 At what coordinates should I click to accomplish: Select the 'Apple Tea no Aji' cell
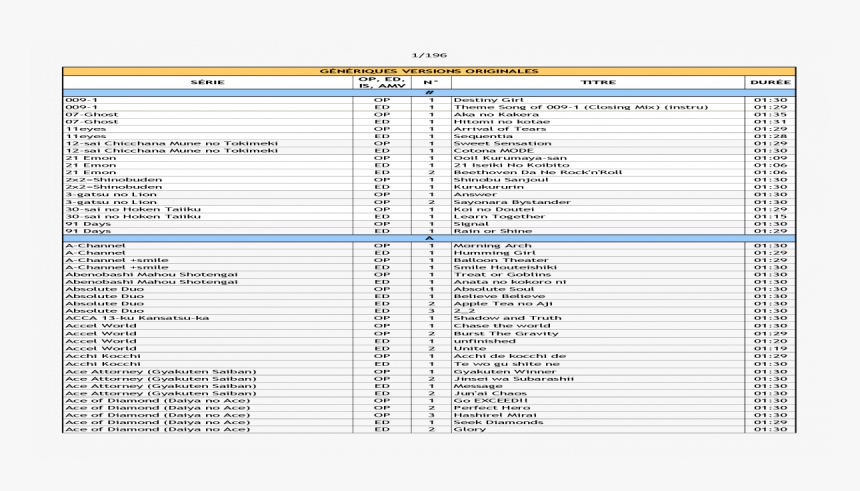(x=598, y=303)
